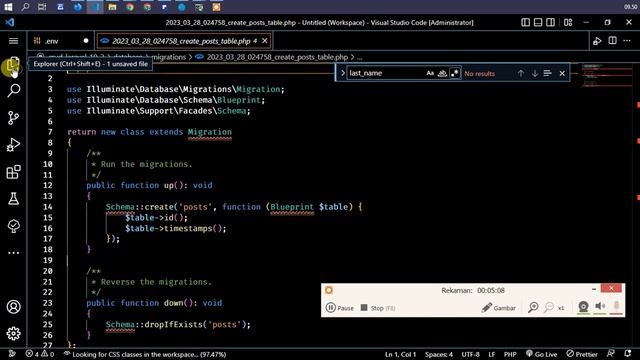
Task: Toggle microphone in recorder toolbar
Action: click(616, 306)
